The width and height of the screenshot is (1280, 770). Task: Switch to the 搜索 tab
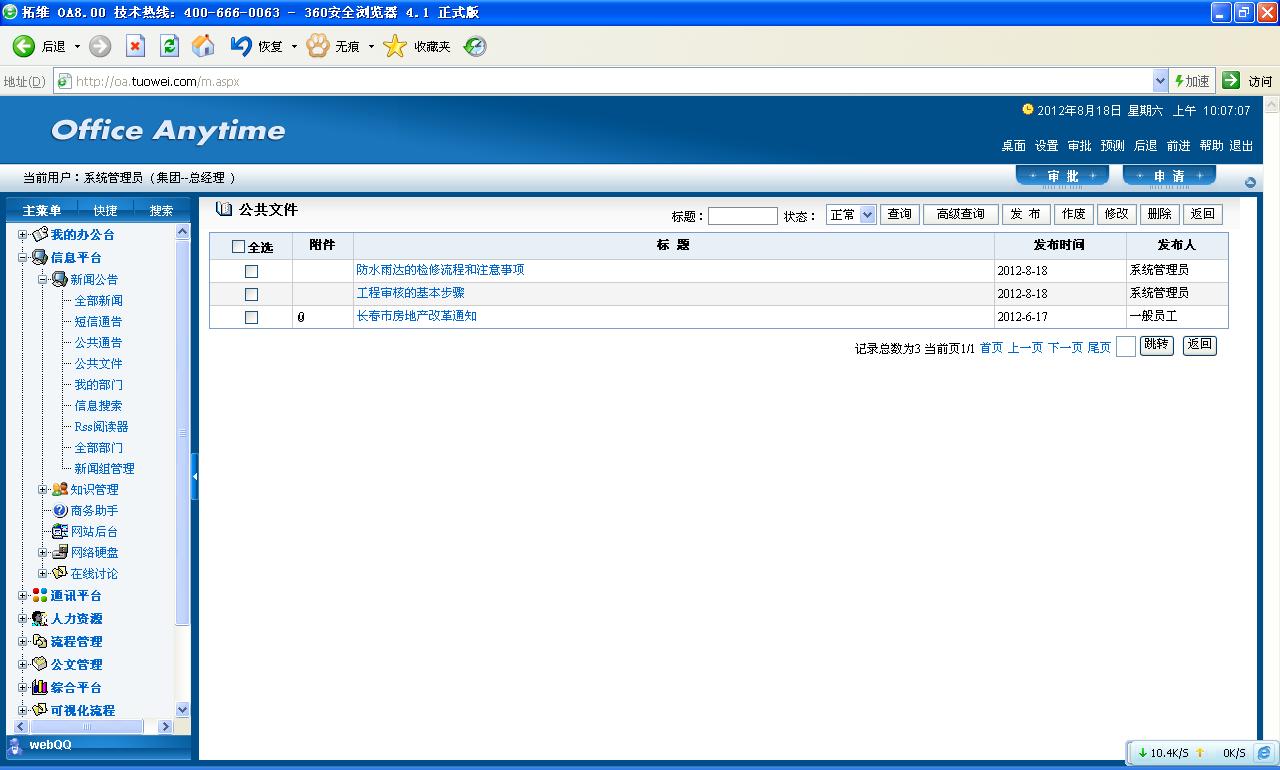[x=161, y=210]
